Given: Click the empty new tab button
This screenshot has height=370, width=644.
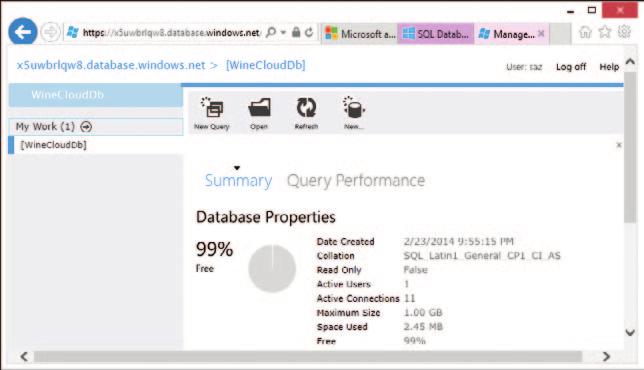Looking at the screenshot, I should click(x=560, y=34).
